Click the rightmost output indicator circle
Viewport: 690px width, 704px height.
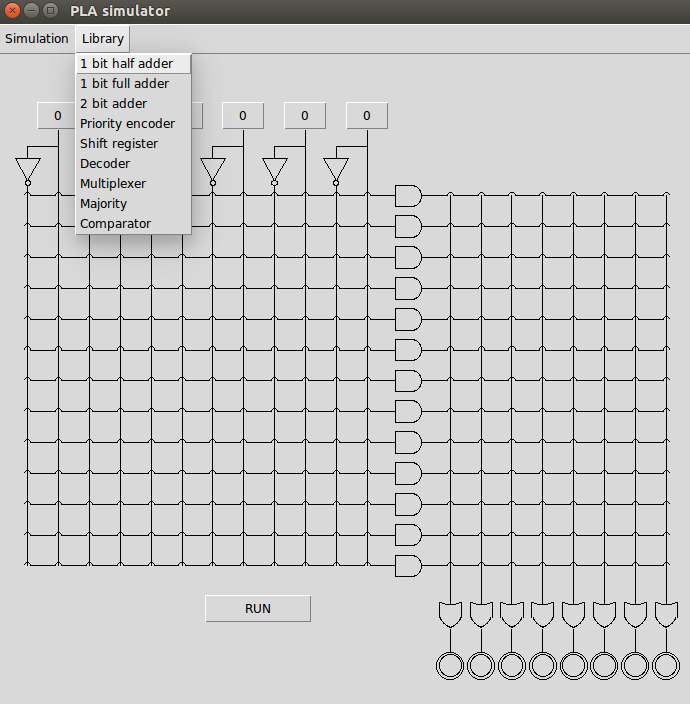click(x=666, y=665)
